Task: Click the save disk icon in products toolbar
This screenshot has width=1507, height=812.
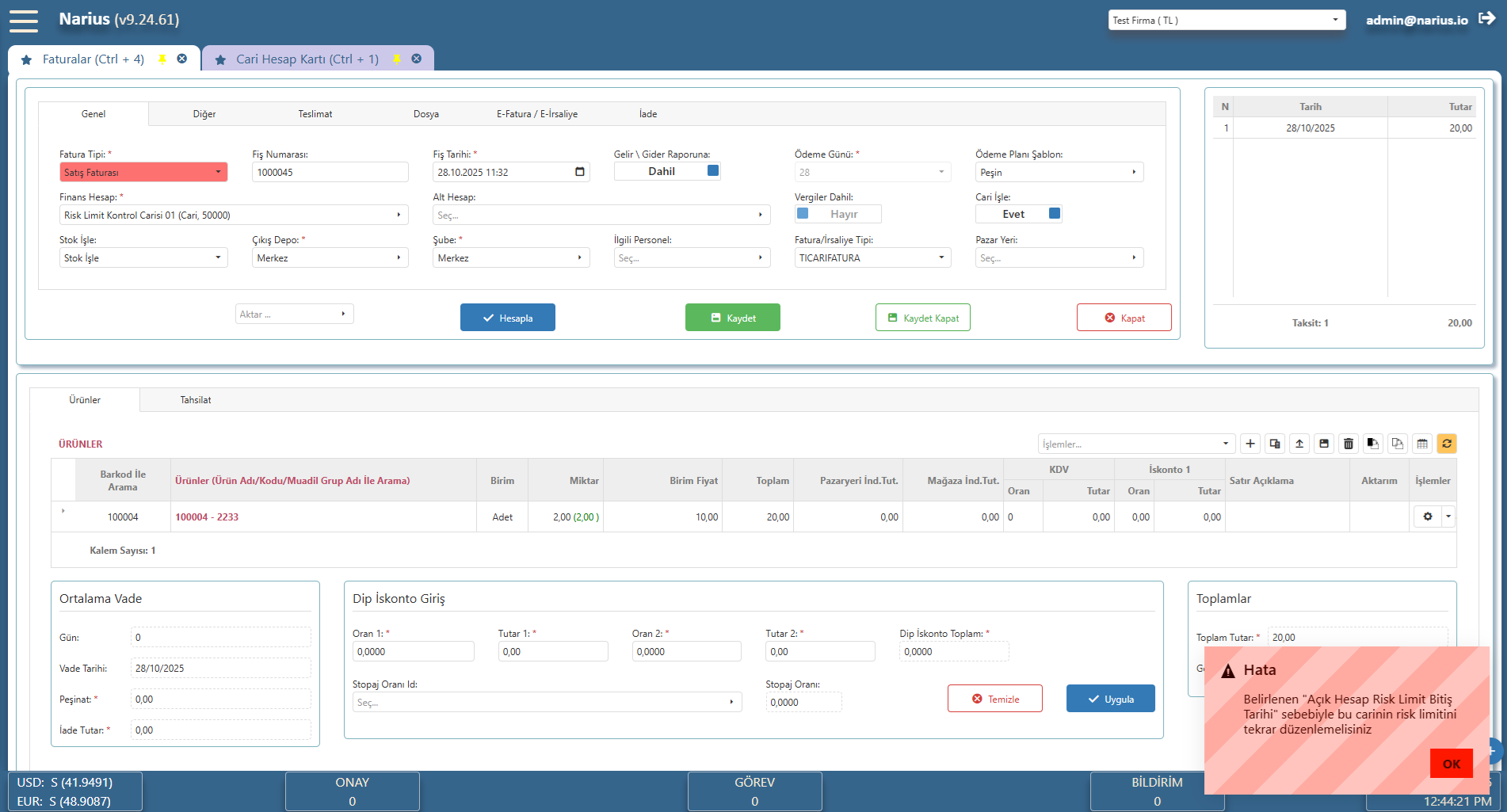Action: click(x=1324, y=444)
